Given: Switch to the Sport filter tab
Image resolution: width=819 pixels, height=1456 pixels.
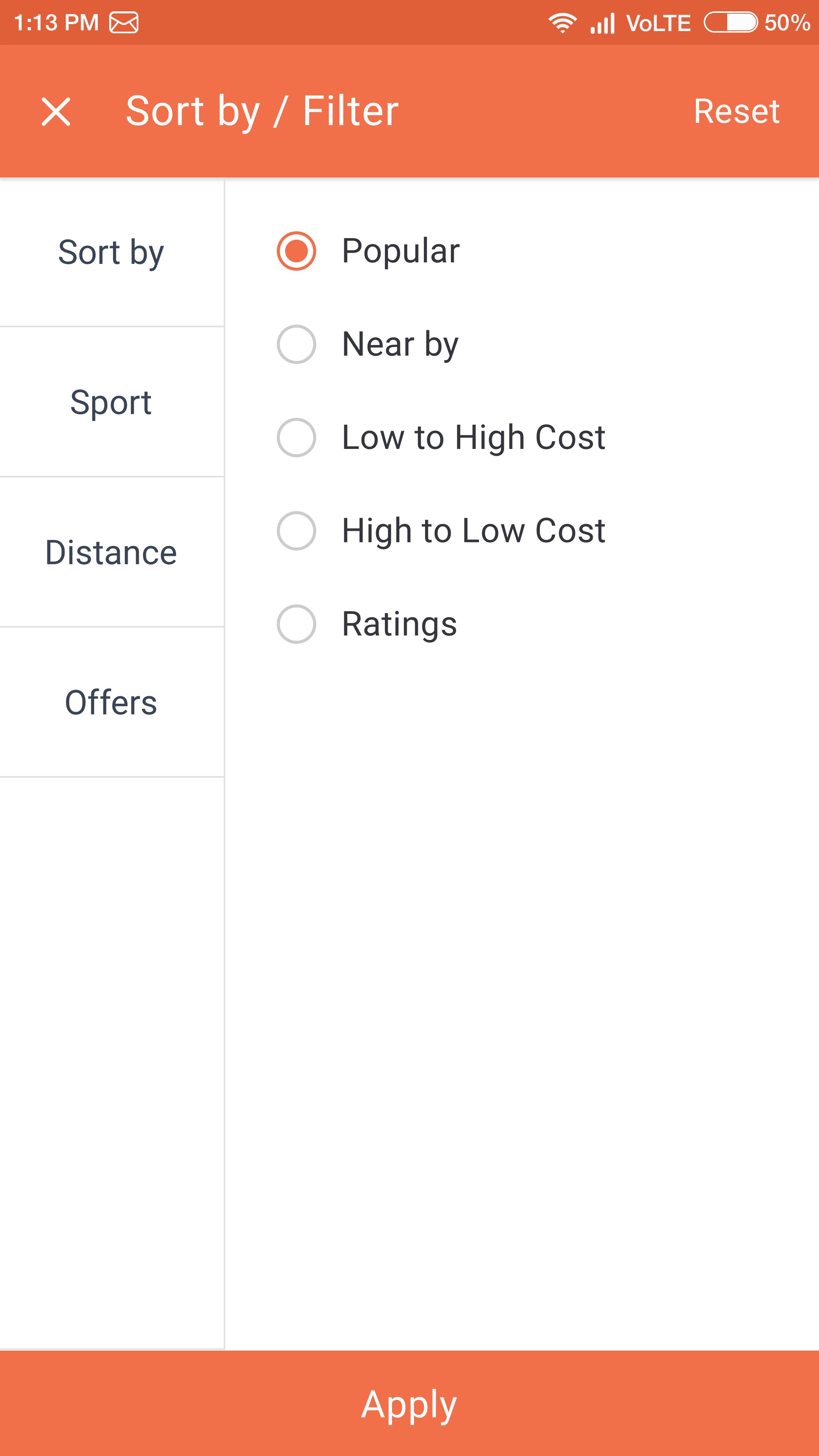Looking at the screenshot, I should pos(111,402).
